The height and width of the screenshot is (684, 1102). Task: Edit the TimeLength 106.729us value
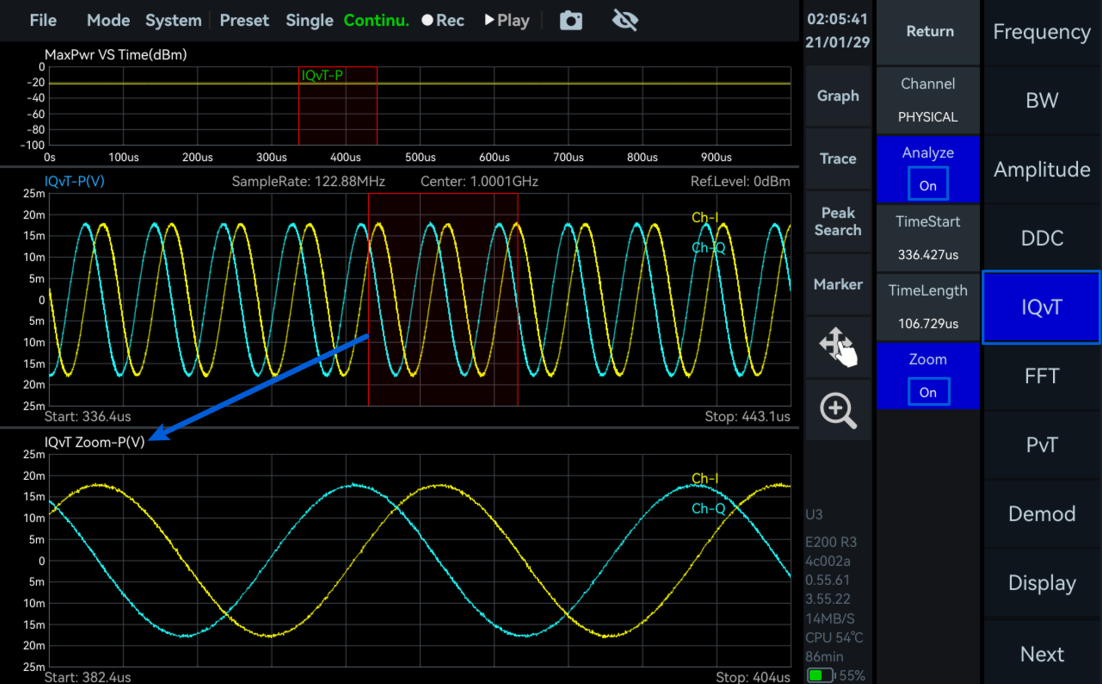point(928,307)
